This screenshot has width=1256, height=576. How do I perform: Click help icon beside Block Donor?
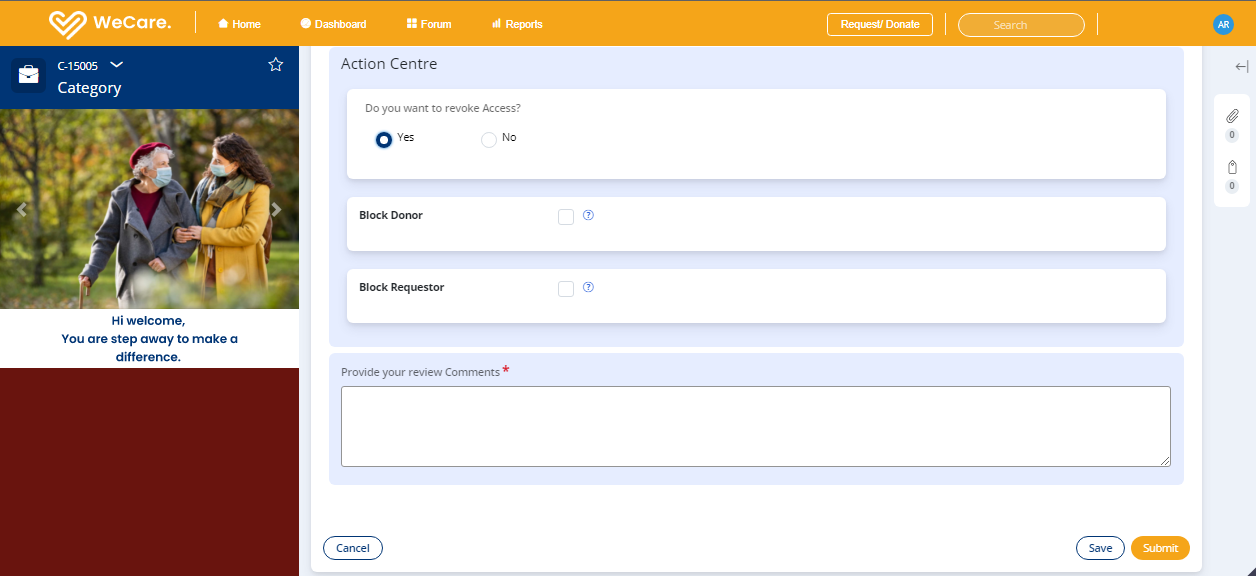pos(588,215)
